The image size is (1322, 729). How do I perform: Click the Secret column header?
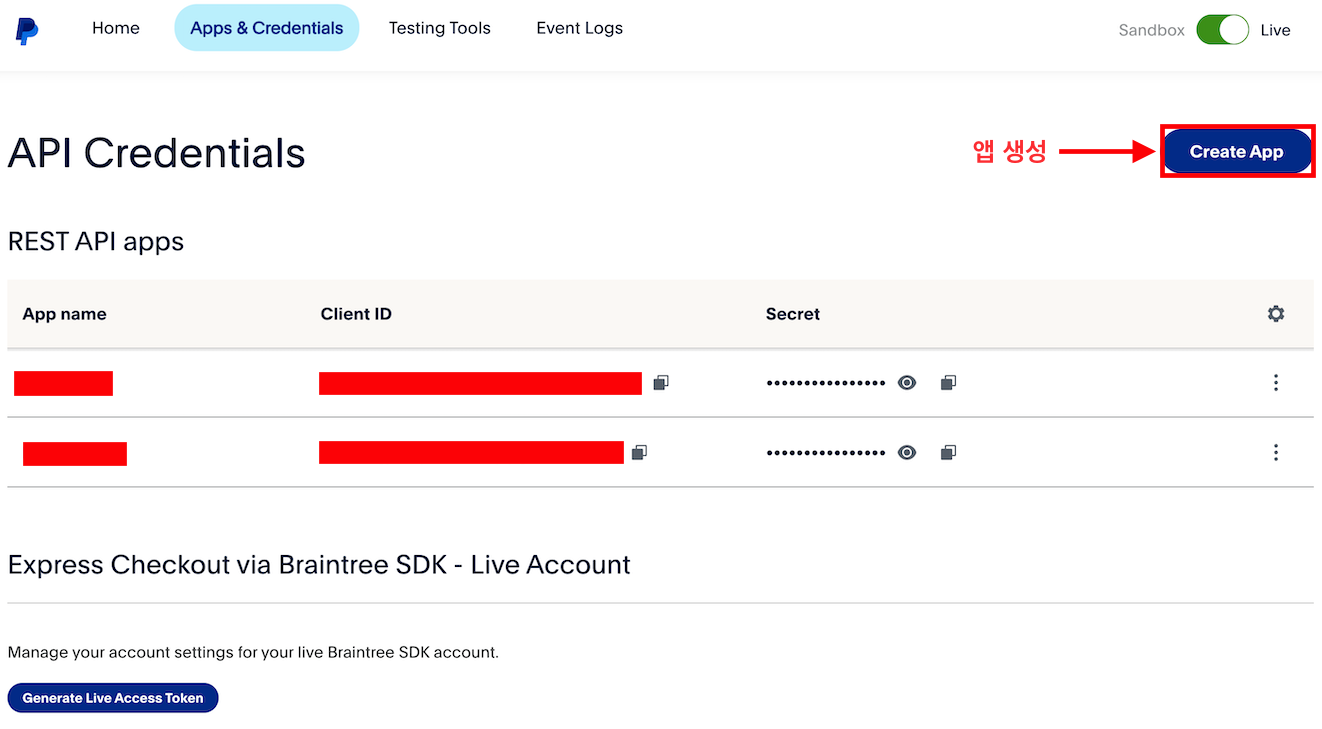(x=793, y=314)
